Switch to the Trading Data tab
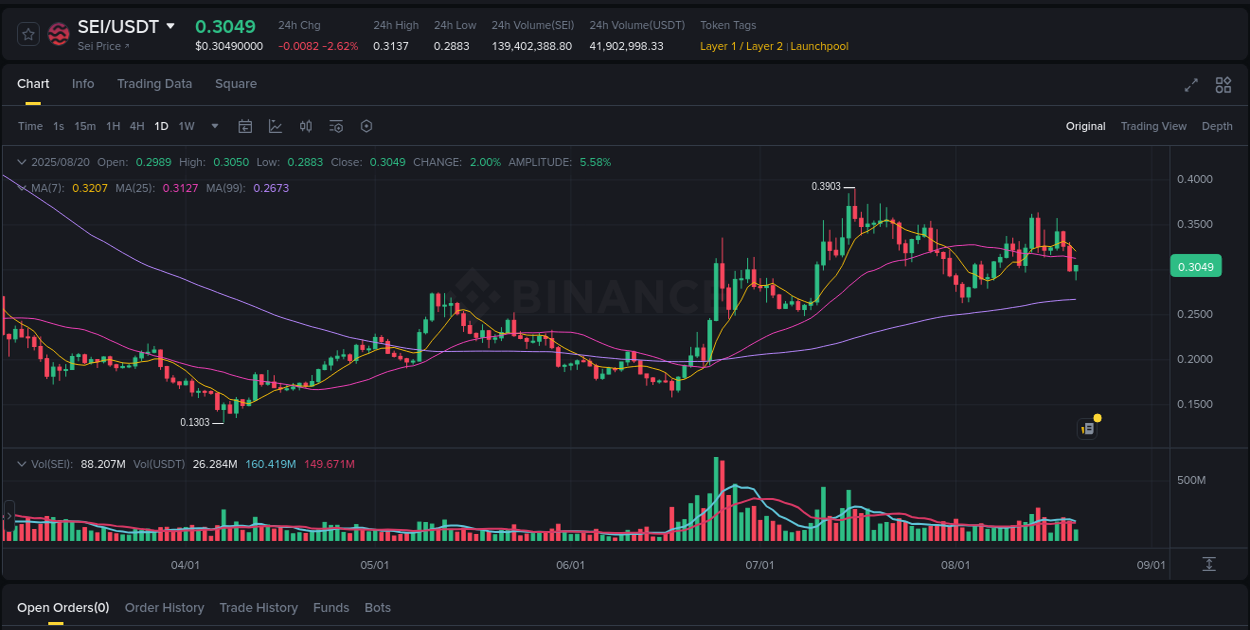Viewport: 1250px width, 630px height. (x=155, y=84)
